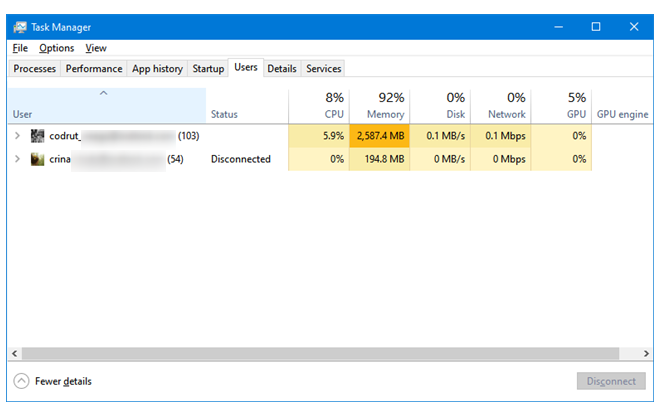Expand the codrut user row

pos(17,135)
